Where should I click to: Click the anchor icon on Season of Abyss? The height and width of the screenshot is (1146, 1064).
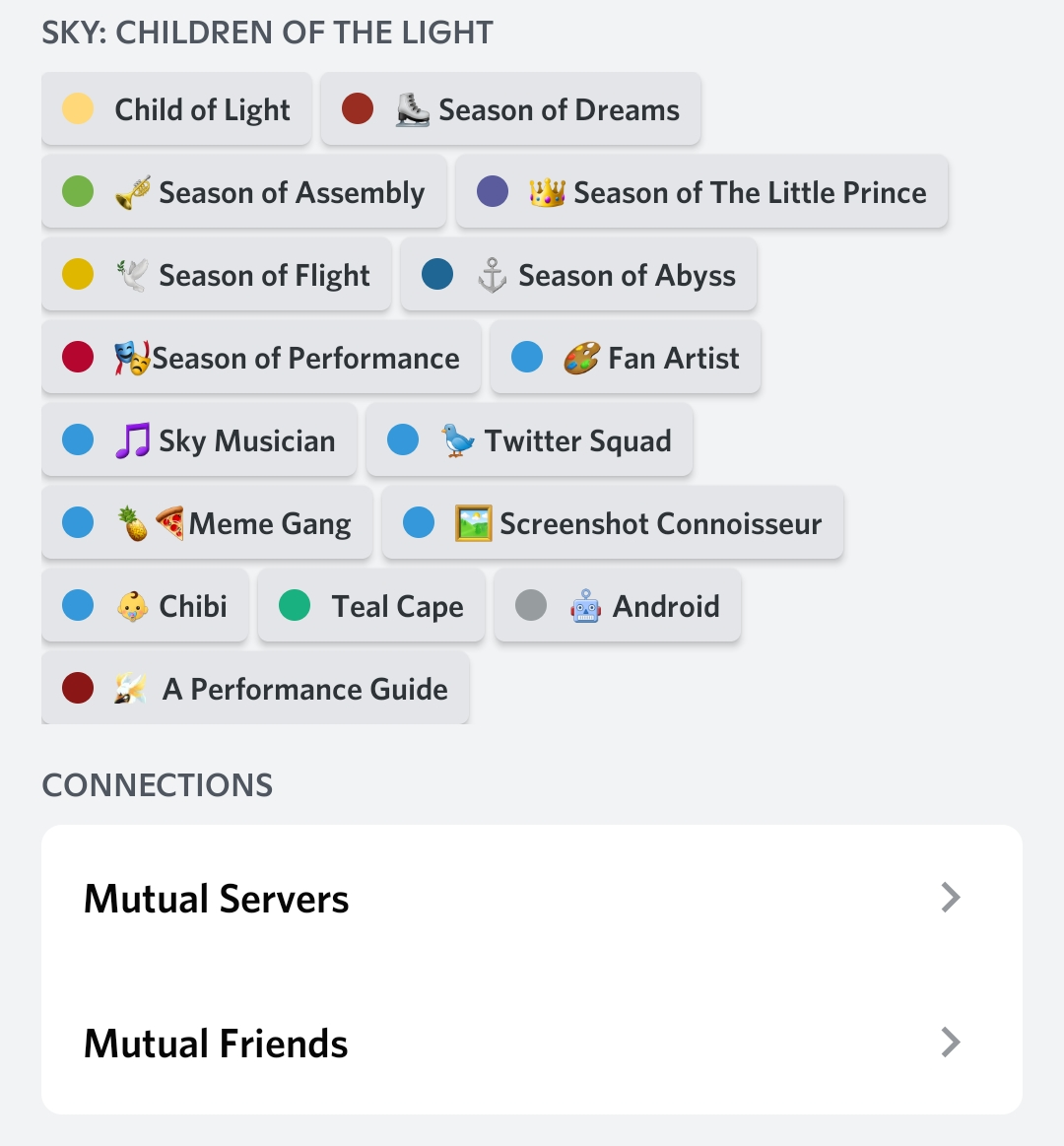pyautogui.click(x=493, y=275)
